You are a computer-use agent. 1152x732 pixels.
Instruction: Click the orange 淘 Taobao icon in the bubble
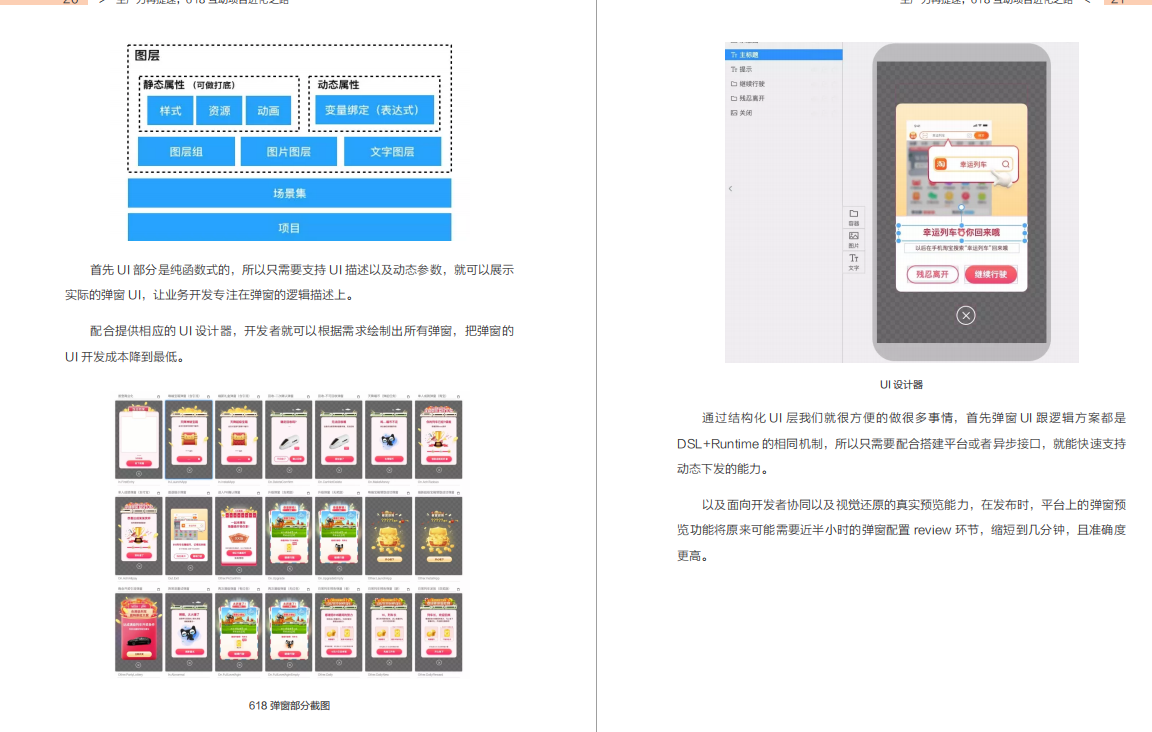[x=940, y=164]
